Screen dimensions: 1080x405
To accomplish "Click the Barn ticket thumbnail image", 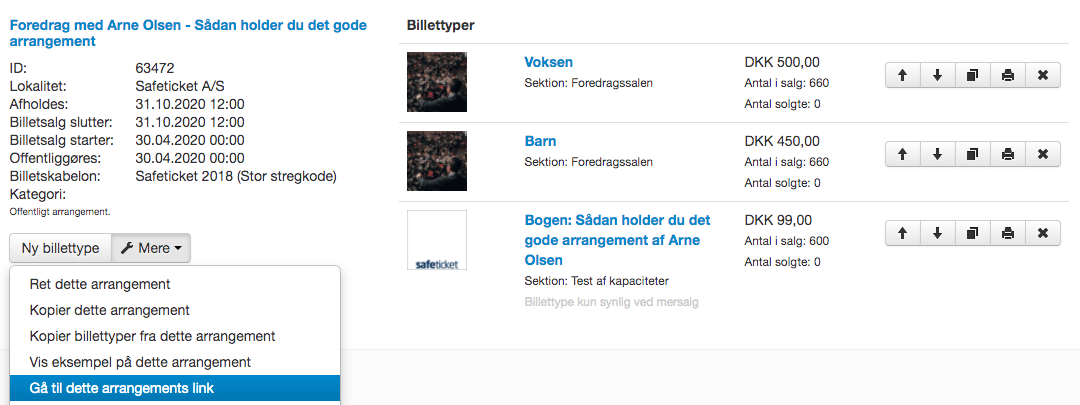I will pos(437,161).
